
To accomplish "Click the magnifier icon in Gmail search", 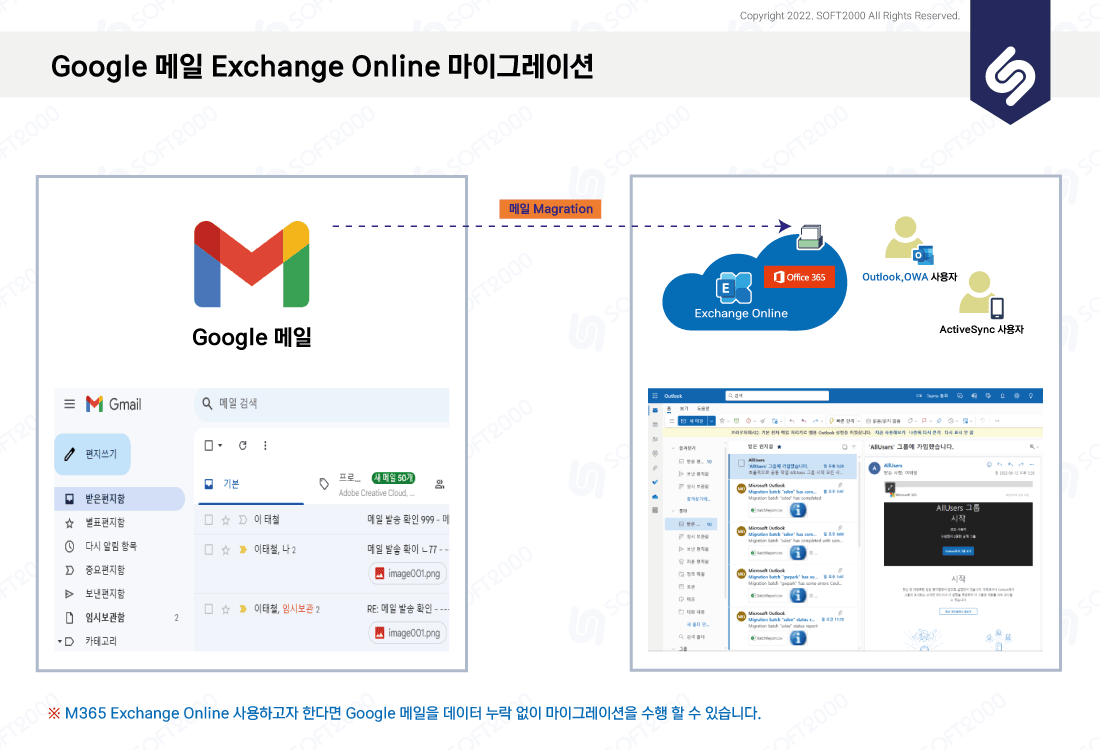I will (207, 403).
